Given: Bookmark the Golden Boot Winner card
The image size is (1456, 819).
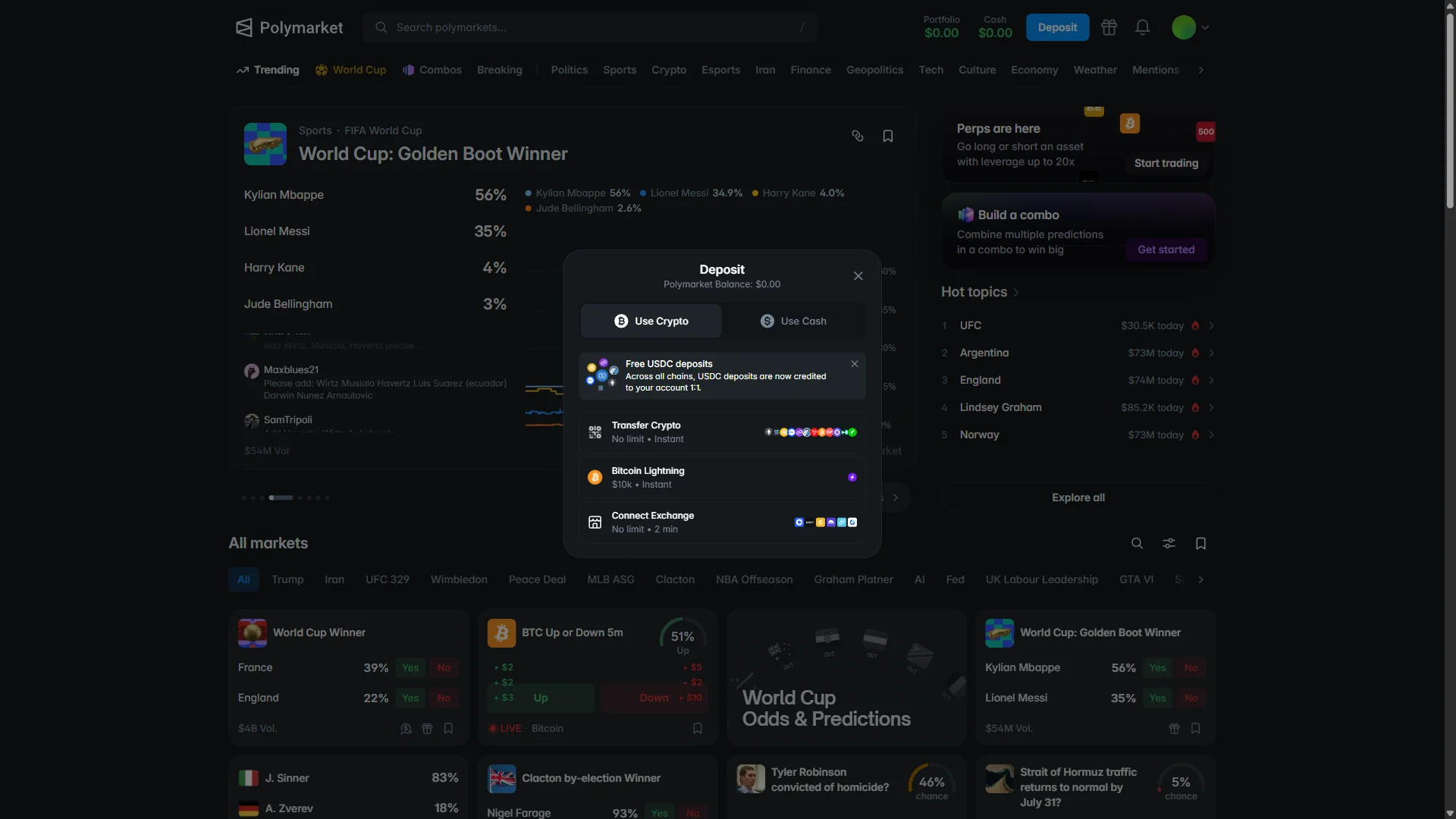Looking at the screenshot, I should [1195, 728].
